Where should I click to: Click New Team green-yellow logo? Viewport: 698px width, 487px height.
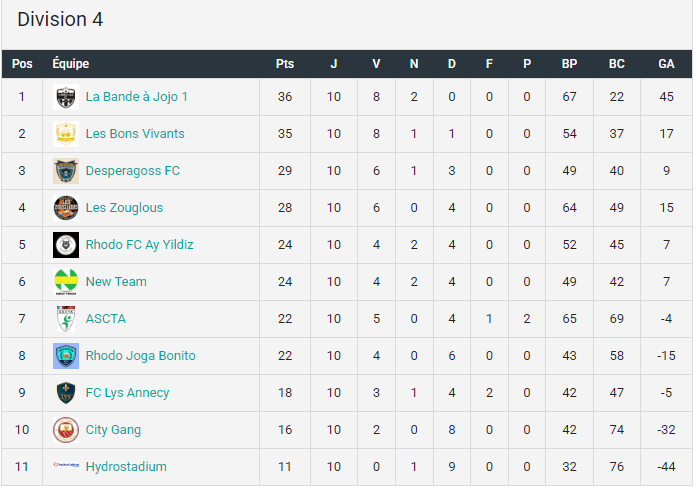click(x=66, y=281)
